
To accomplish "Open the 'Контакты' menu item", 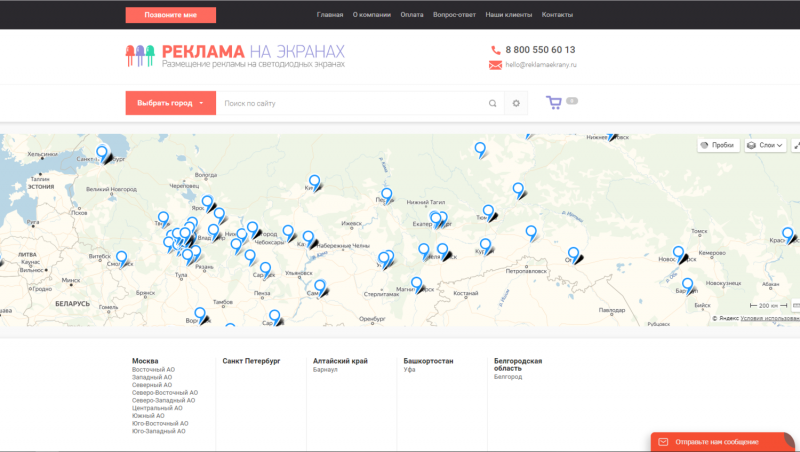I will [557, 15].
